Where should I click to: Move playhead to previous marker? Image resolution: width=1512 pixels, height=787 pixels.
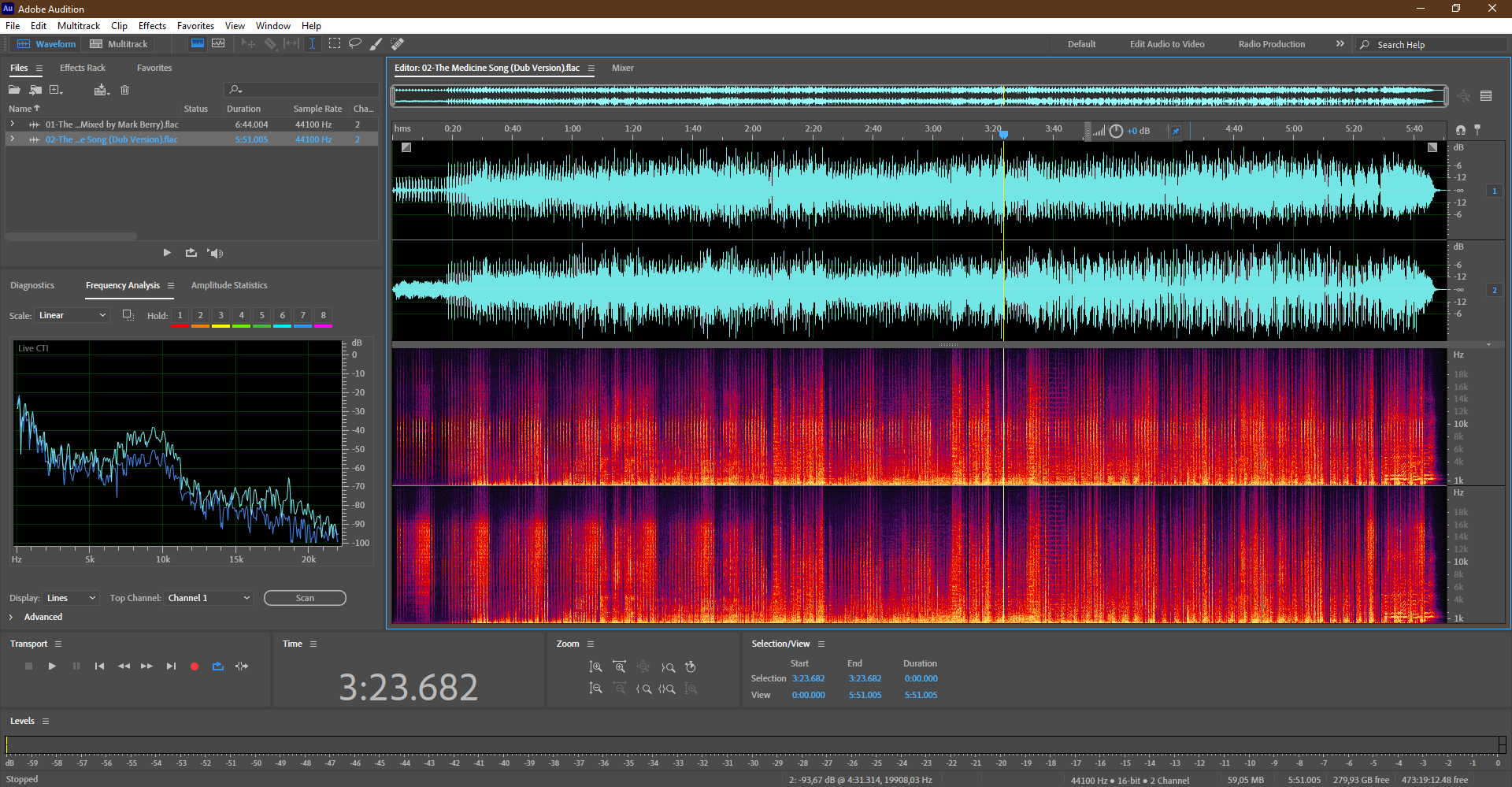(99, 666)
